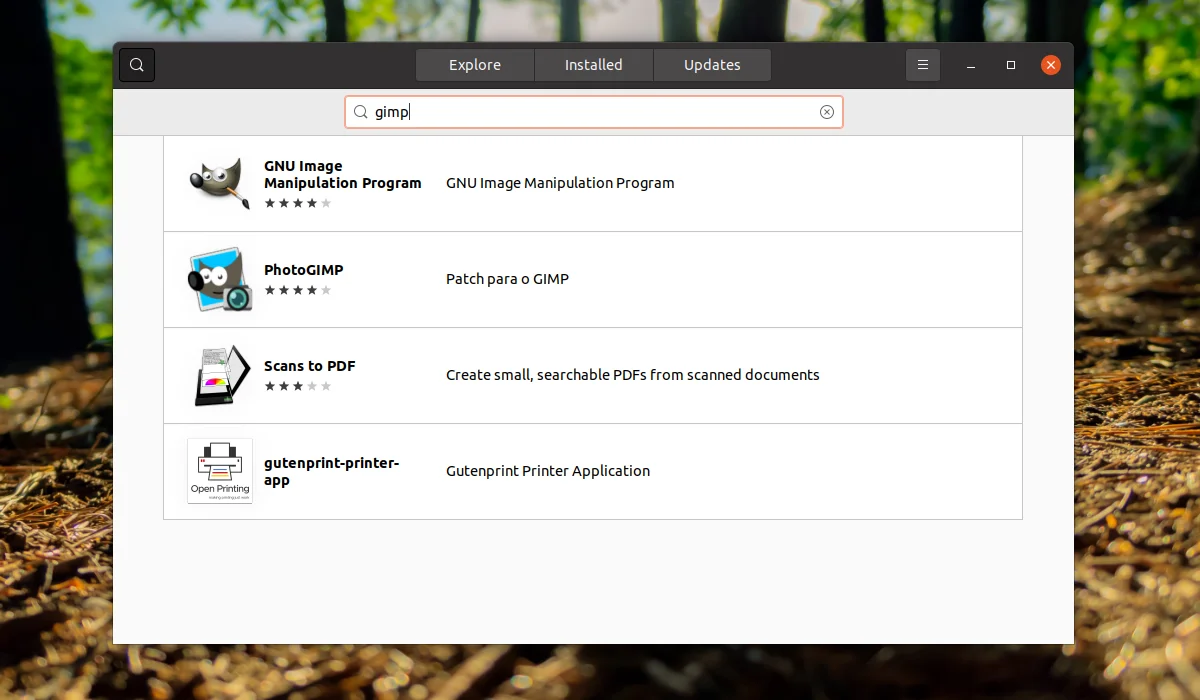Click the GIMP star rating
This screenshot has height=700, width=1200.
pyautogui.click(x=297, y=203)
